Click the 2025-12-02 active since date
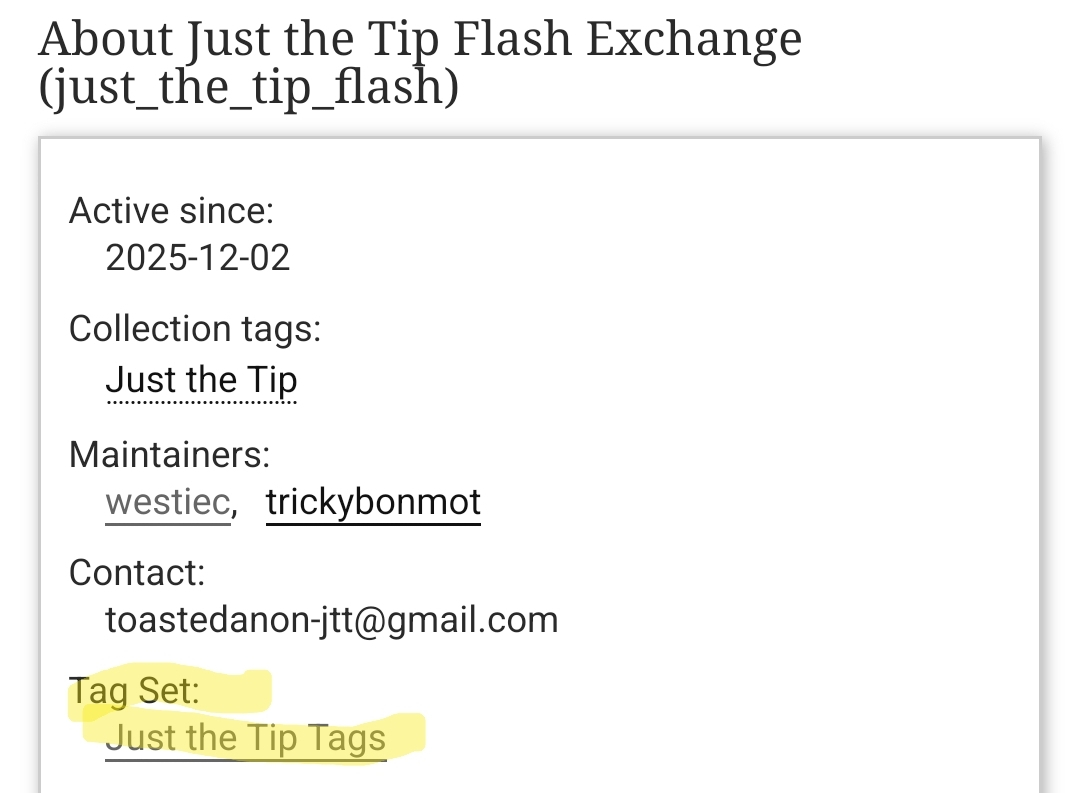This screenshot has height=793, width=1080. point(197,258)
